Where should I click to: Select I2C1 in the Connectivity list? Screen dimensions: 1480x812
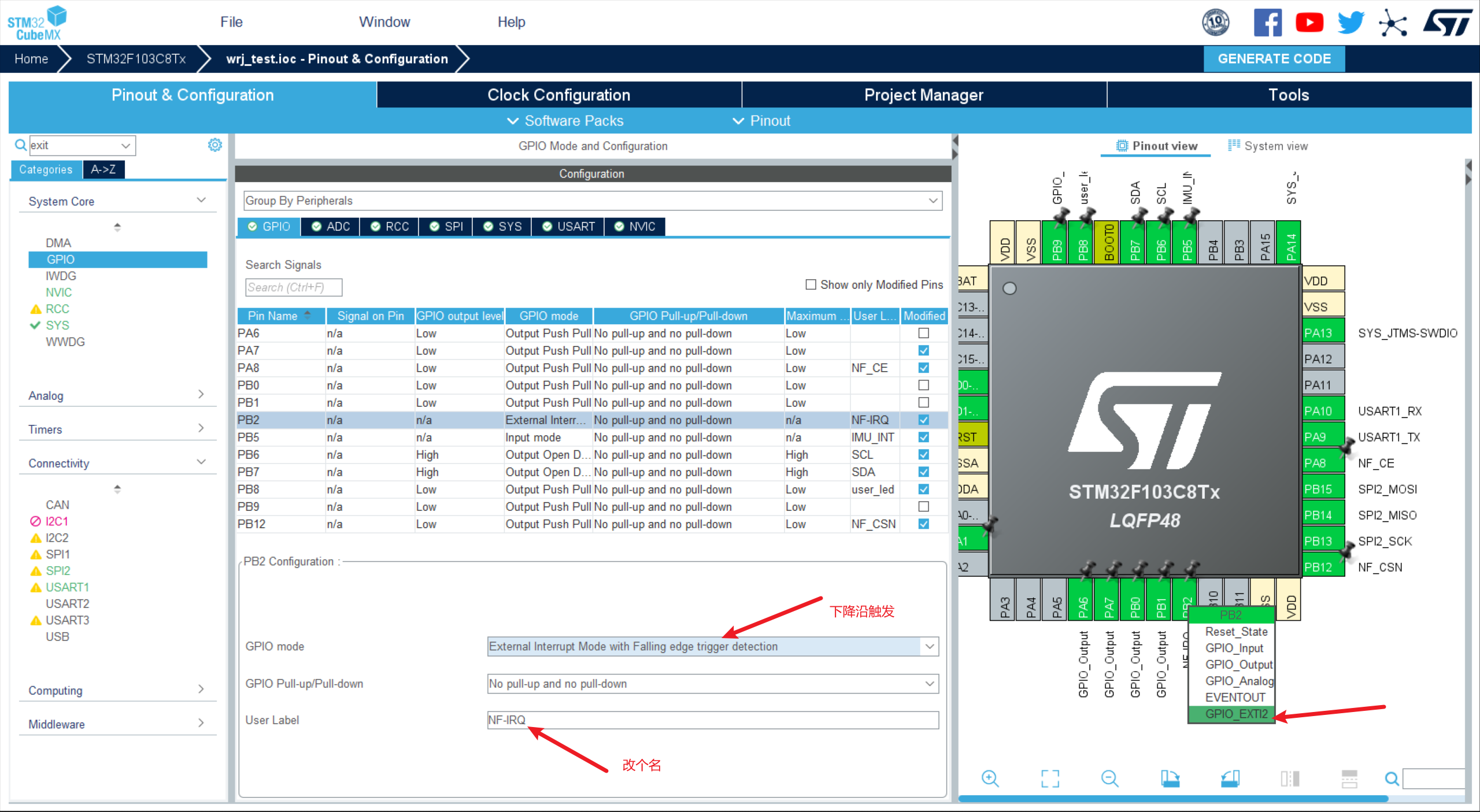tap(57, 521)
